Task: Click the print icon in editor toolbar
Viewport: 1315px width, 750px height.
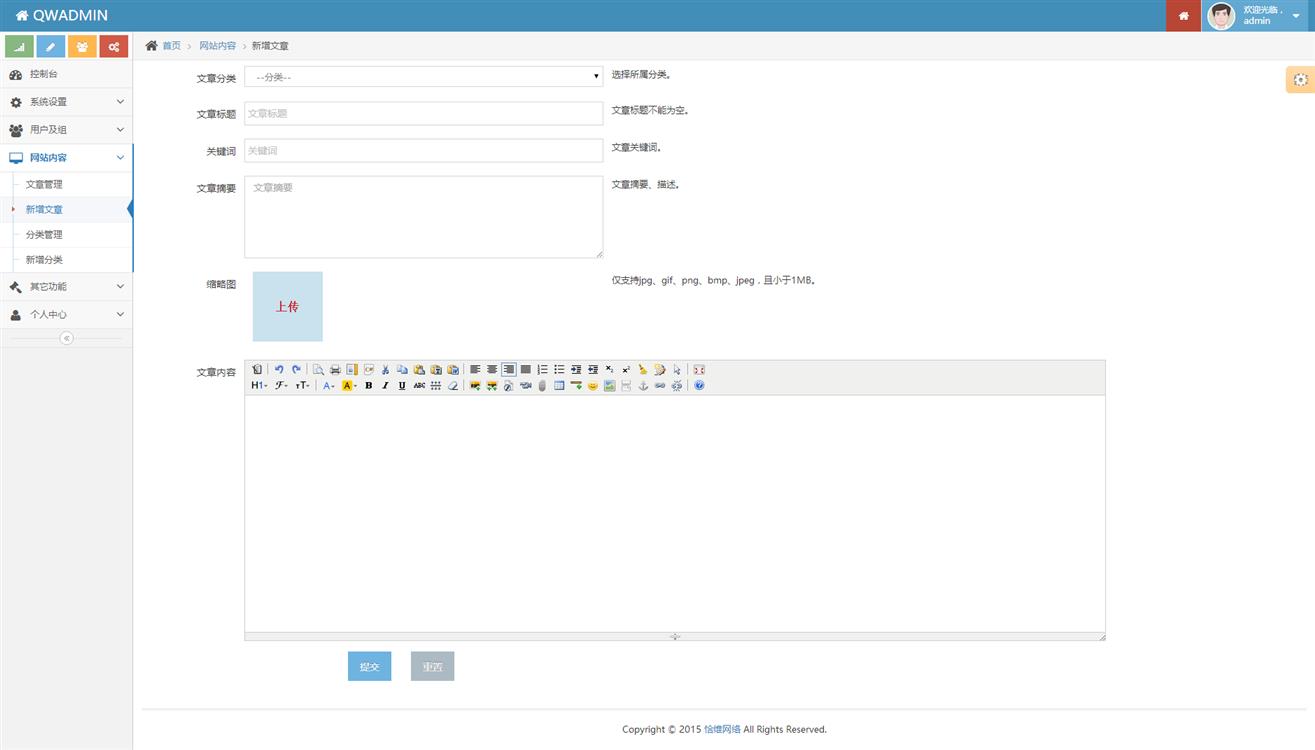Action: click(x=335, y=369)
